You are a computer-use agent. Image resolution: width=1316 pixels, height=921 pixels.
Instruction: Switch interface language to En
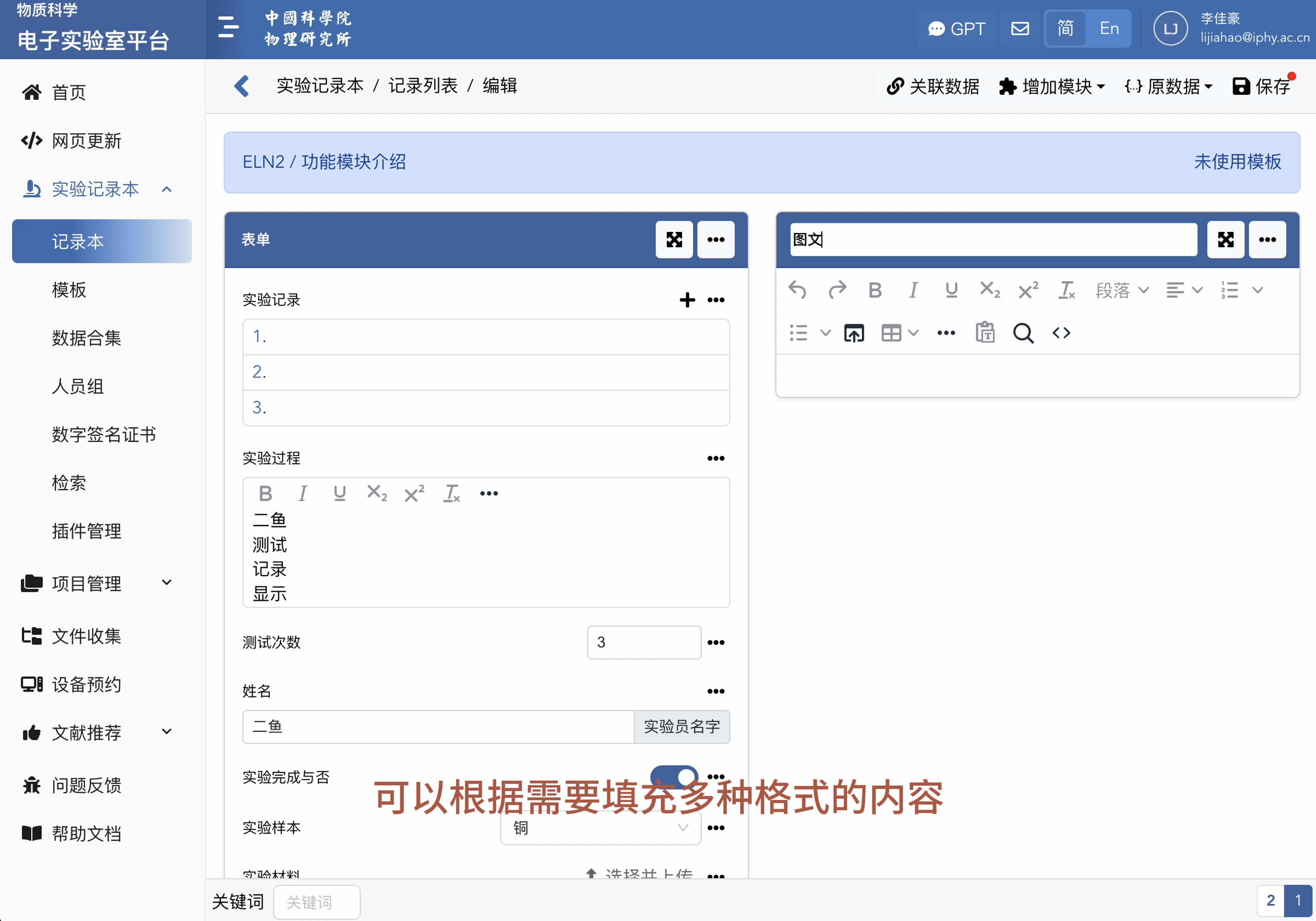(x=1109, y=29)
